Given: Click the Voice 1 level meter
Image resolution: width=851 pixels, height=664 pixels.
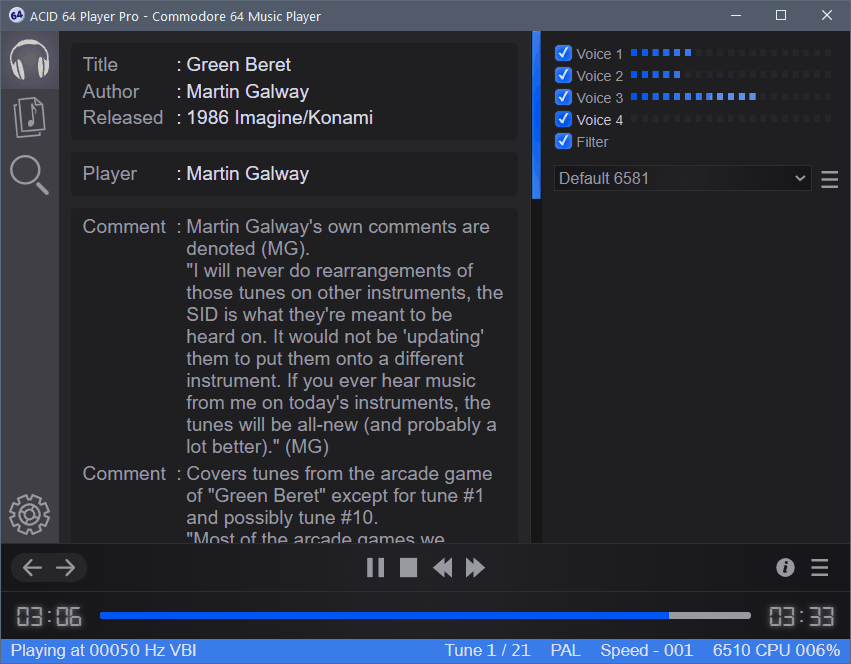Looking at the screenshot, I should tap(731, 53).
